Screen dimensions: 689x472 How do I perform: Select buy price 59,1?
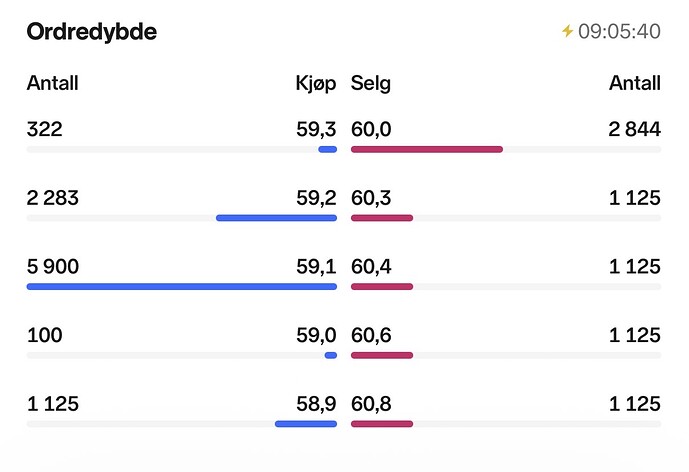point(316,267)
